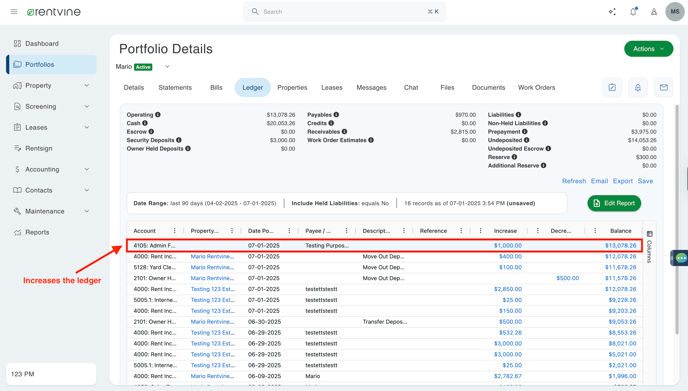Click the Additional Reserve info icon

pos(544,165)
